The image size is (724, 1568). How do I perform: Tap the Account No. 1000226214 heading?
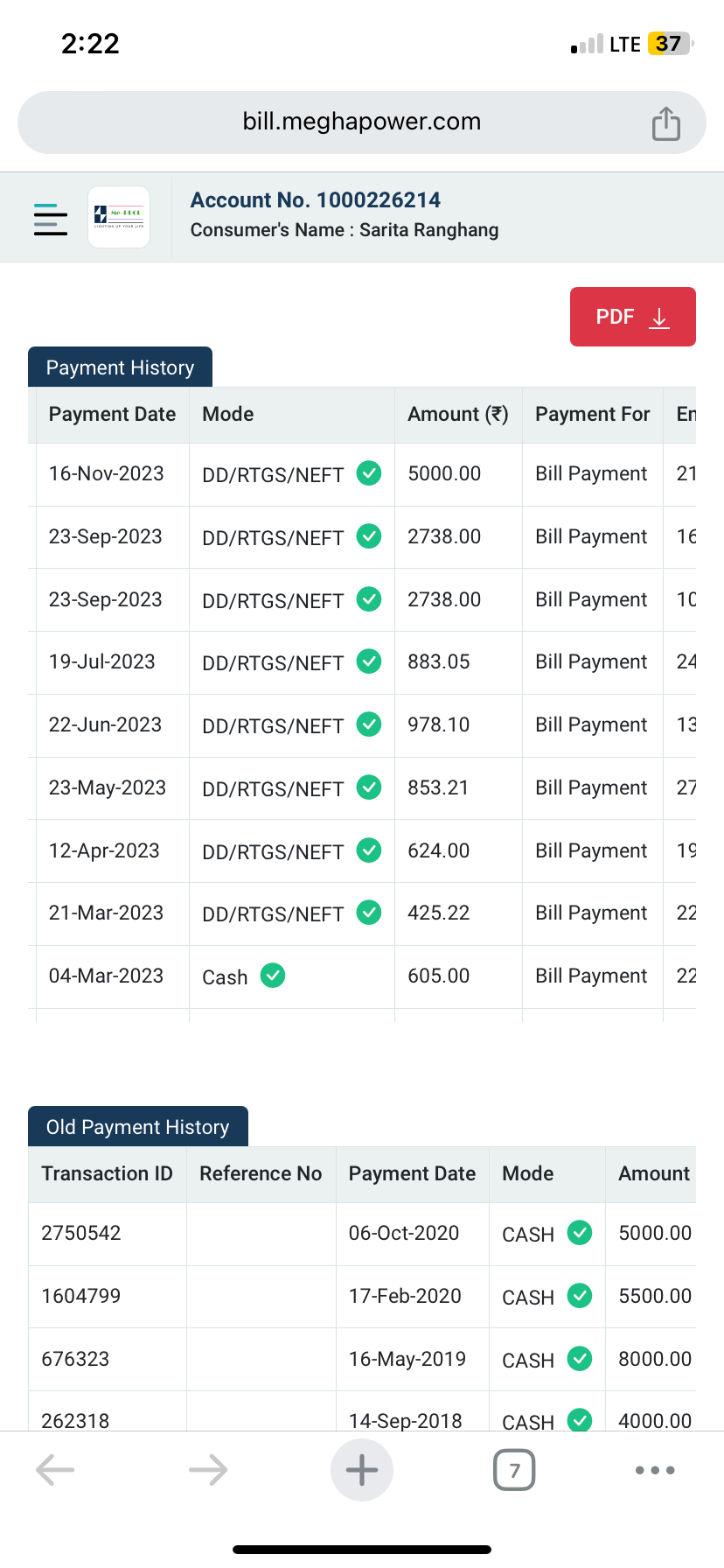[x=316, y=200]
